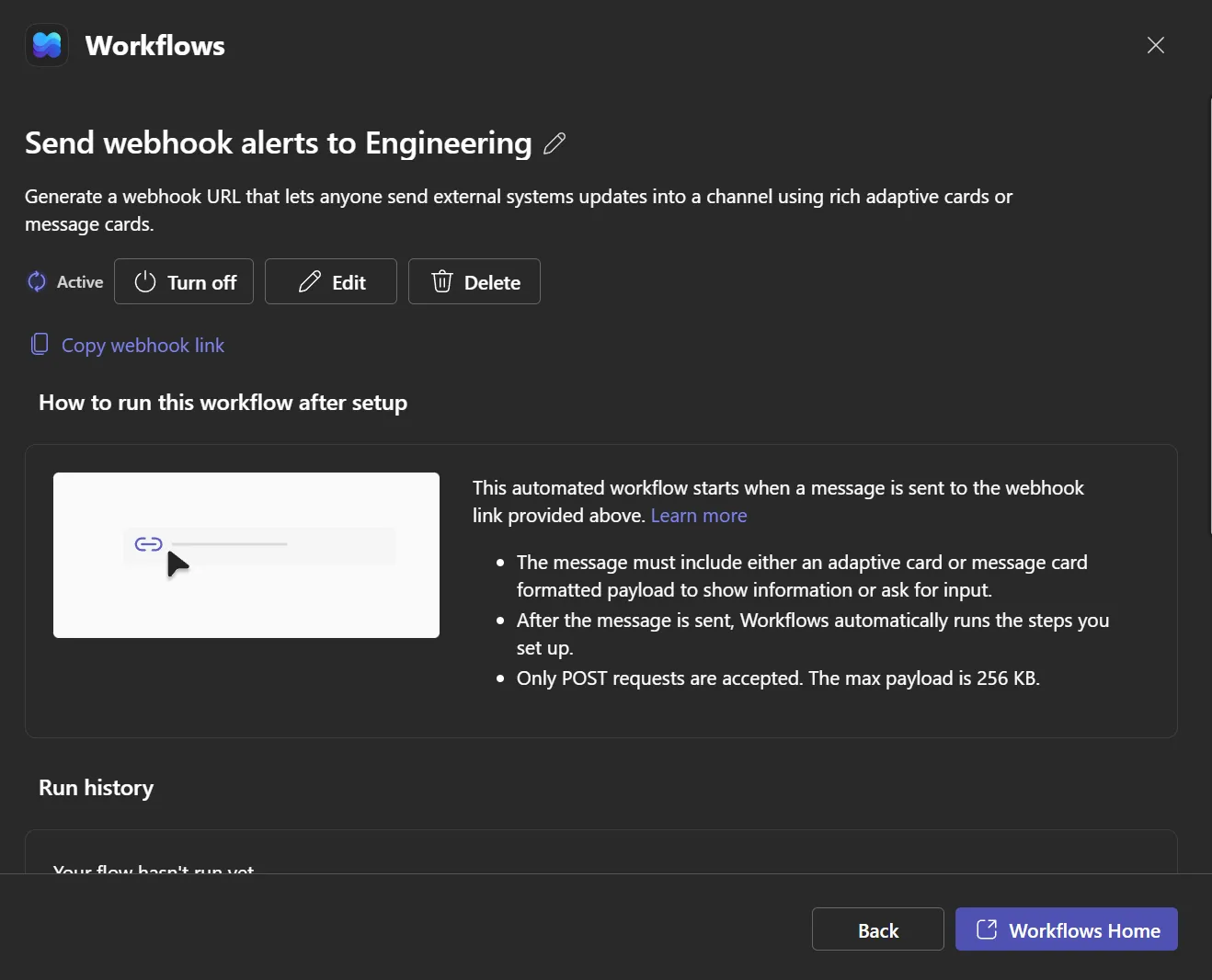Click the Workflows app logo icon

[47, 45]
